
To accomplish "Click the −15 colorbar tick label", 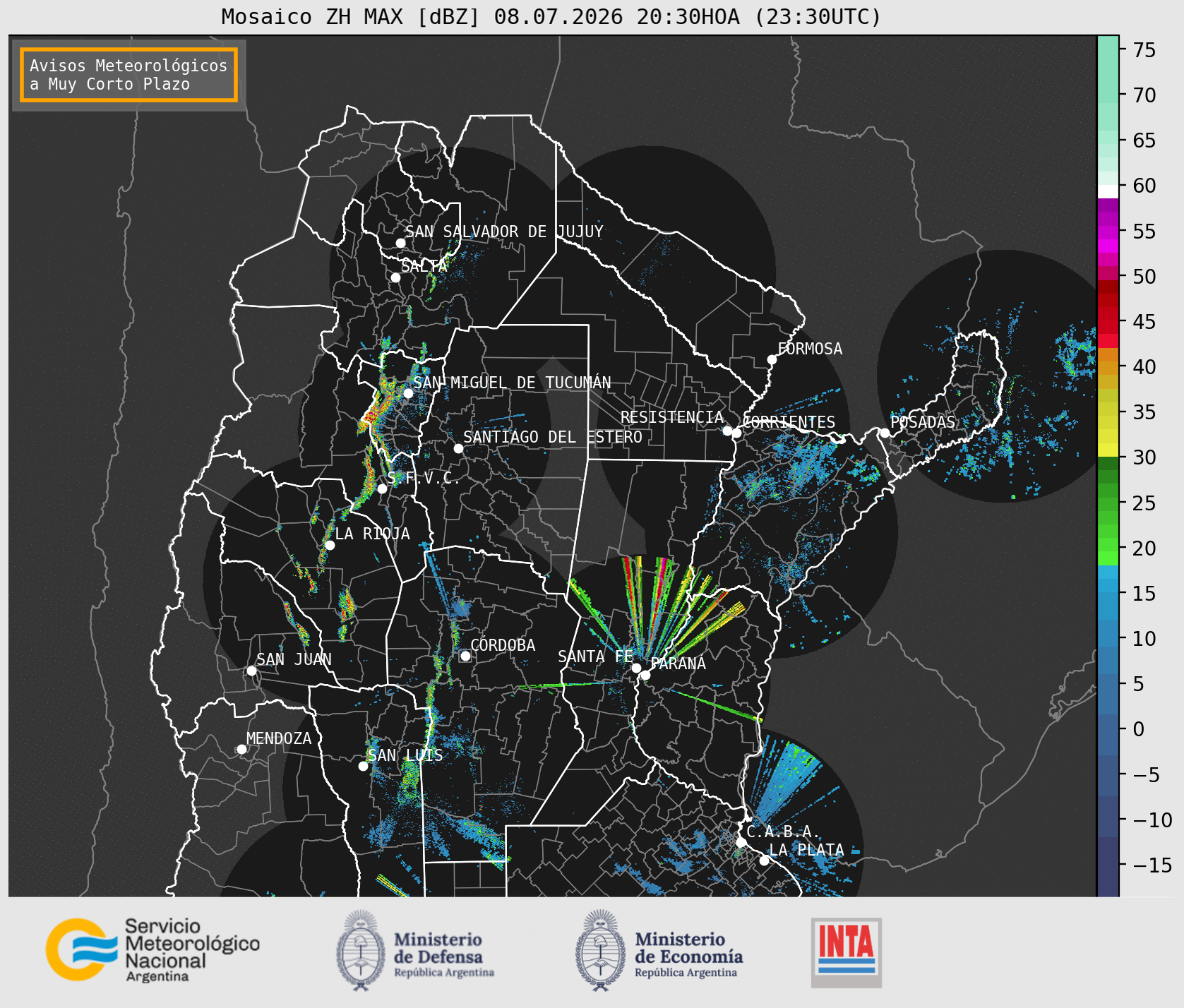I will pyautogui.click(x=1152, y=865).
